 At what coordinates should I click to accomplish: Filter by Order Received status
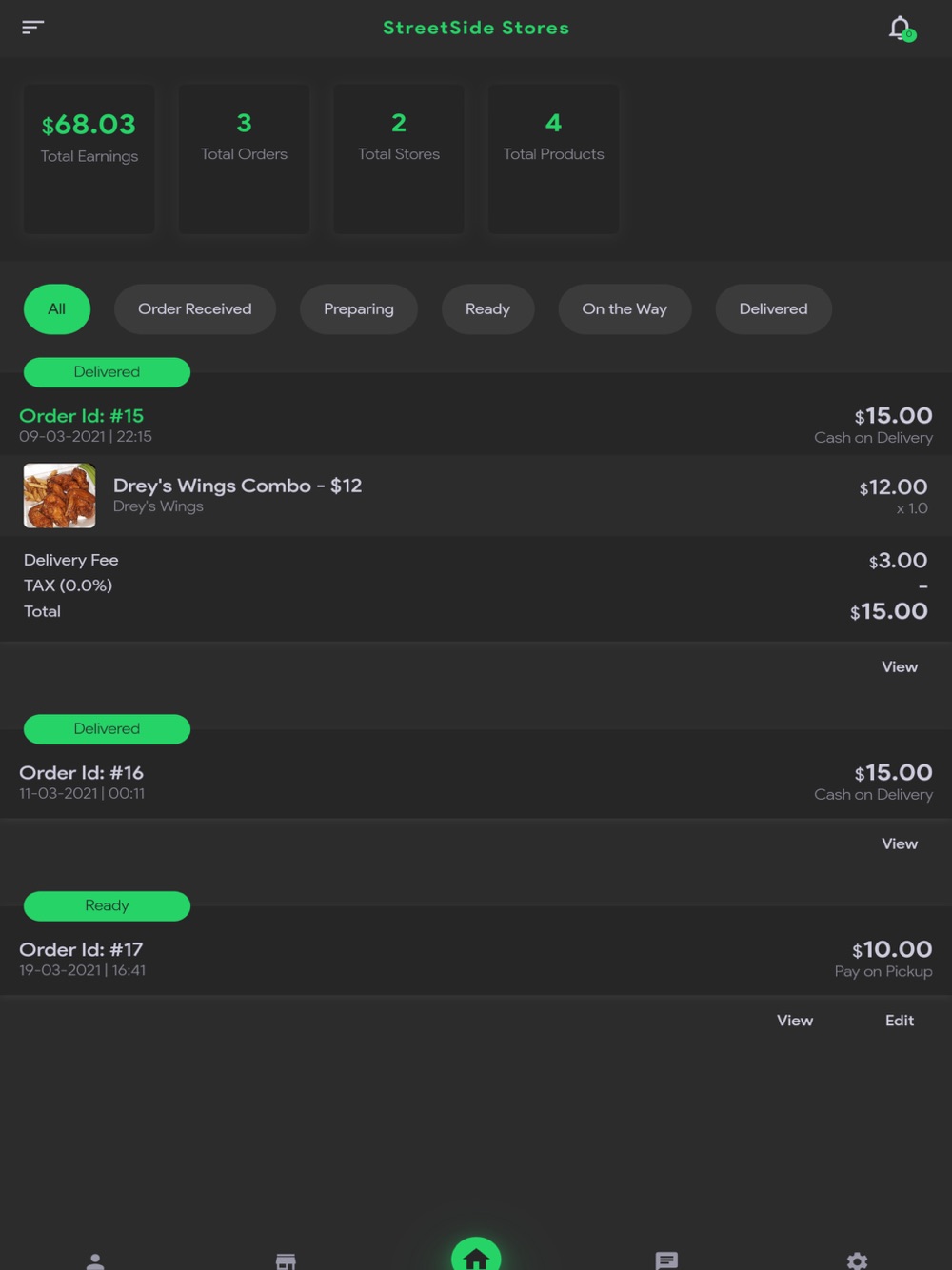(195, 309)
